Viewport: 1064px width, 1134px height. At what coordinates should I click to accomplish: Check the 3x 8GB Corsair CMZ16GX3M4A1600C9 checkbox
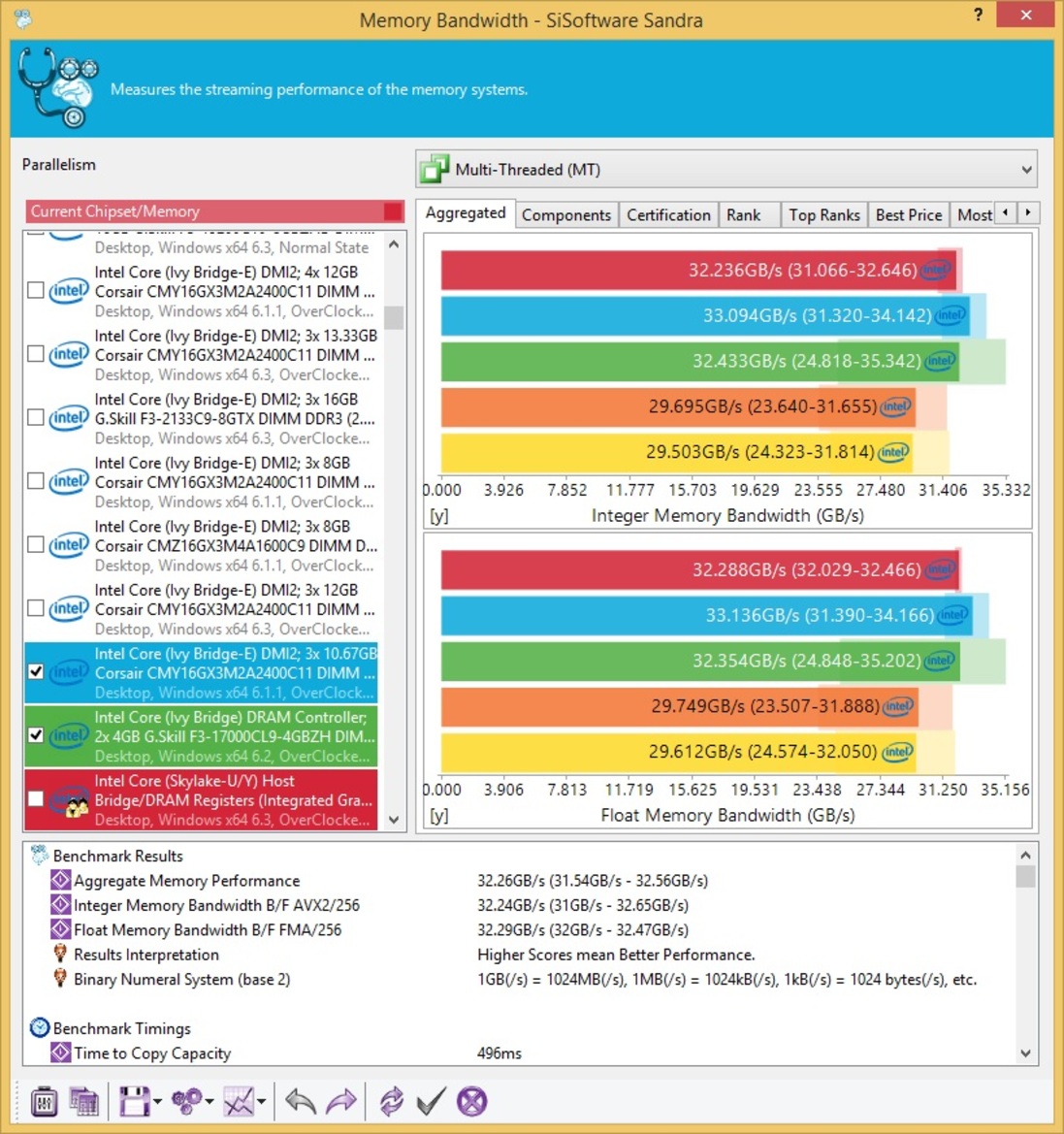coord(36,544)
